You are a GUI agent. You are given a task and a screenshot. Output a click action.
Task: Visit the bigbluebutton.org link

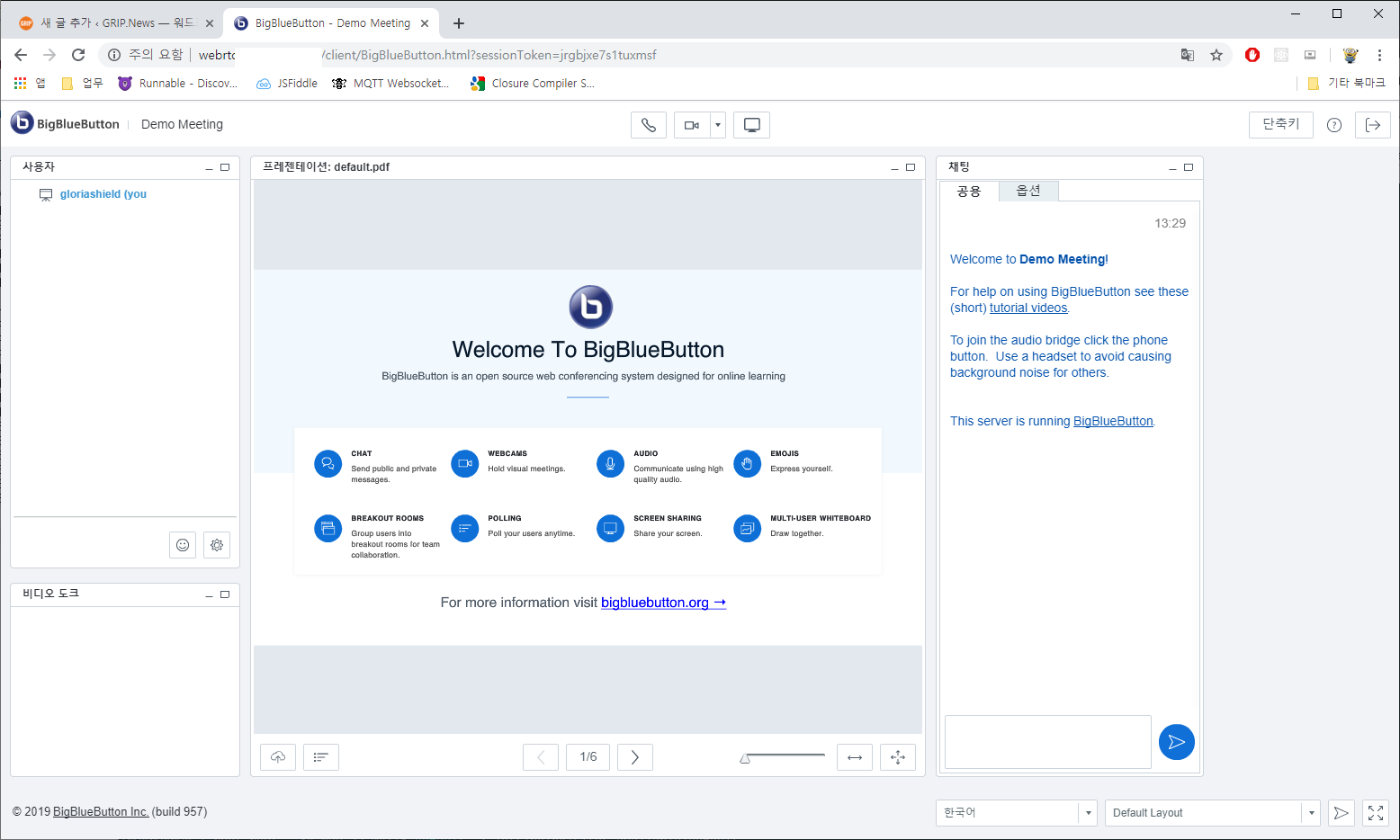point(658,603)
